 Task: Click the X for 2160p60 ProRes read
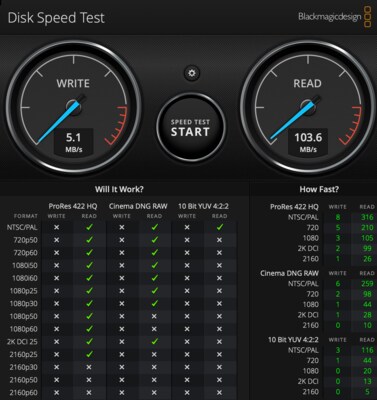pyautogui.click(x=89, y=392)
